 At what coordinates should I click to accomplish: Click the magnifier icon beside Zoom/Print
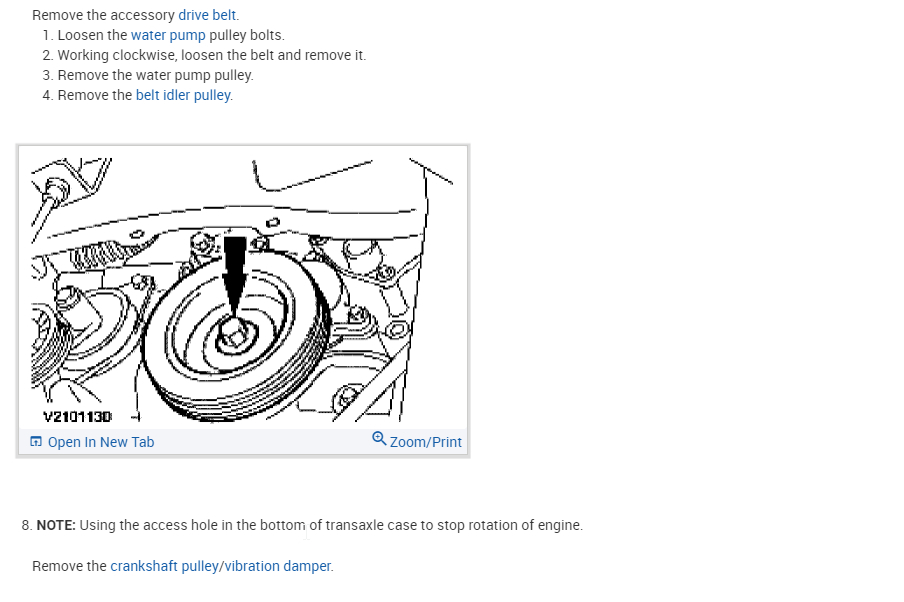[379, 439]
